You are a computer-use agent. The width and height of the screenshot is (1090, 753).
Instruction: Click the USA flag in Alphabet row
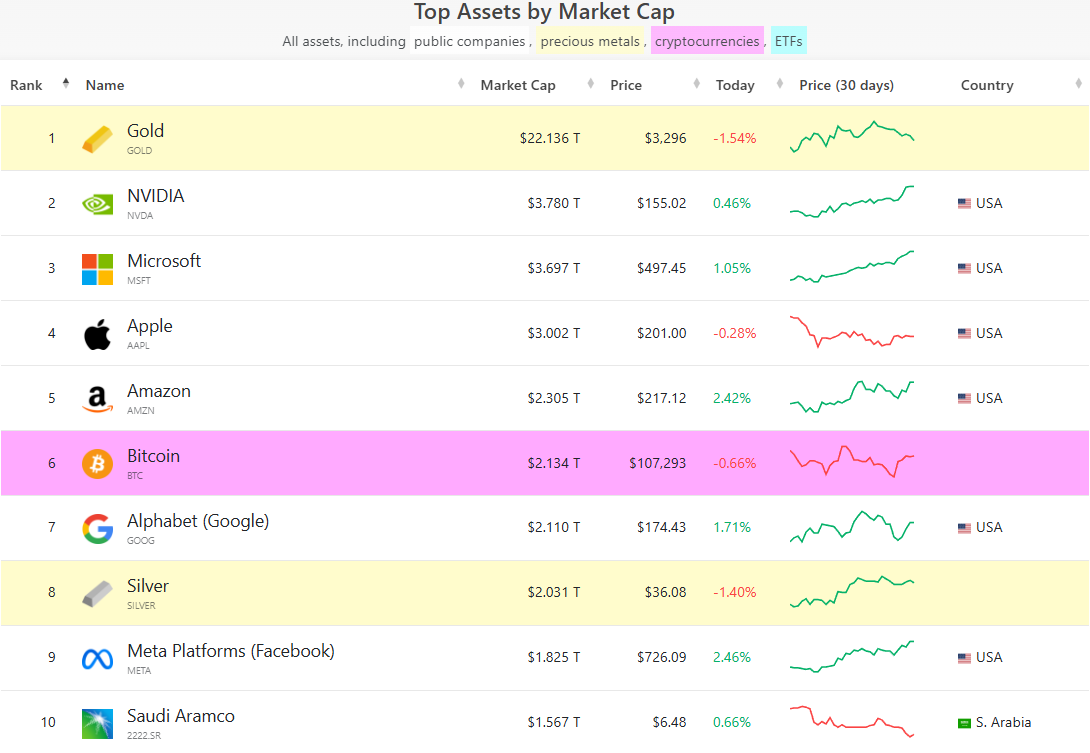[x=964, y=528]
